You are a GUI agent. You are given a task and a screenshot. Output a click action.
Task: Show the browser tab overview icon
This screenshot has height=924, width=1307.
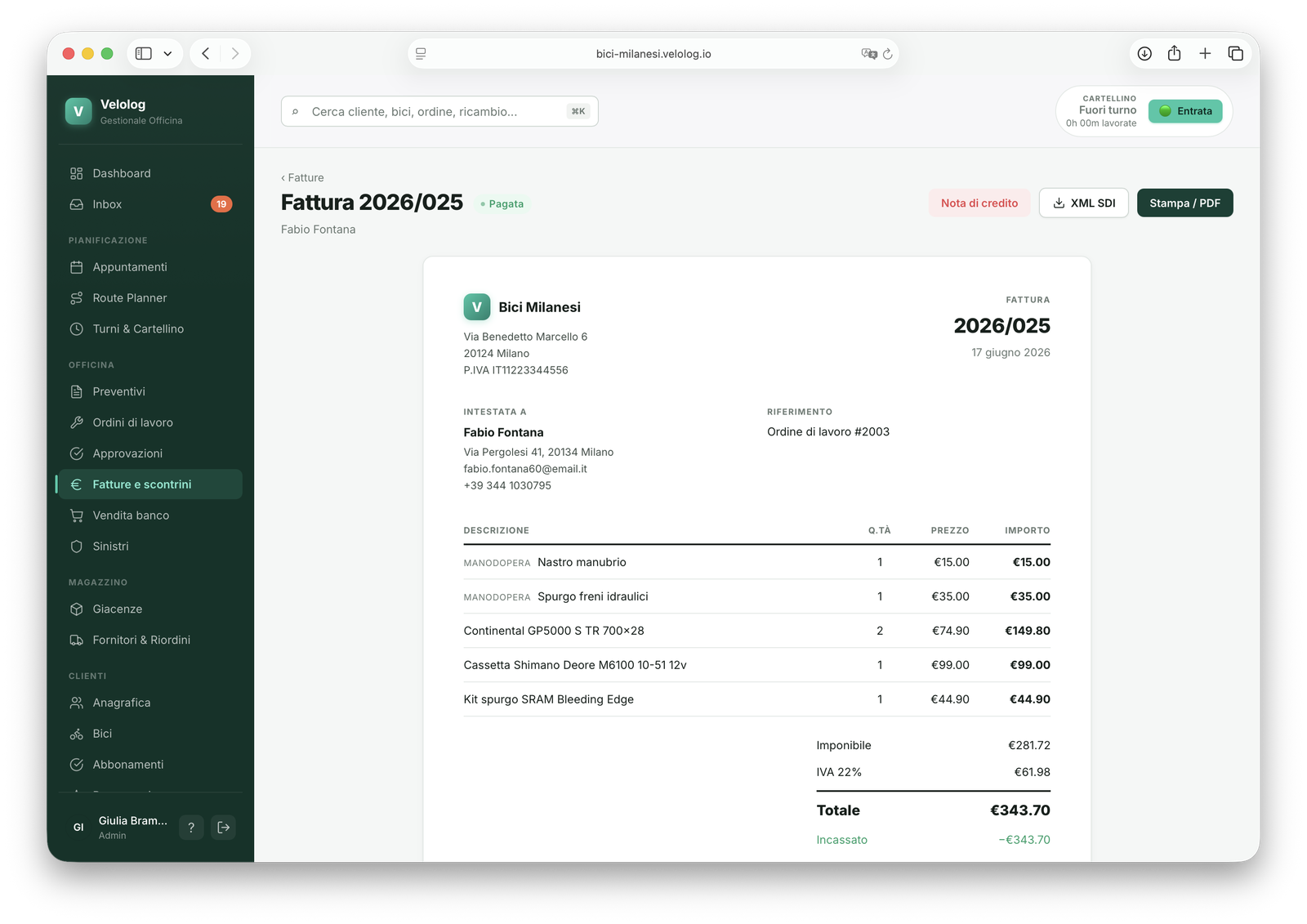(1235, 54)
